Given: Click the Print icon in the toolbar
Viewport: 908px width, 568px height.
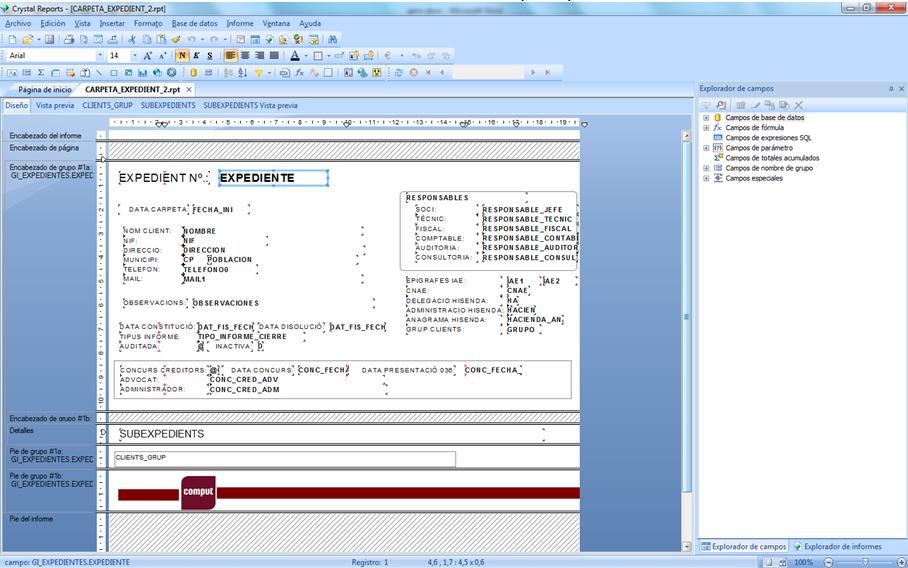Looking at the screenshot, I should coord(69,39).
